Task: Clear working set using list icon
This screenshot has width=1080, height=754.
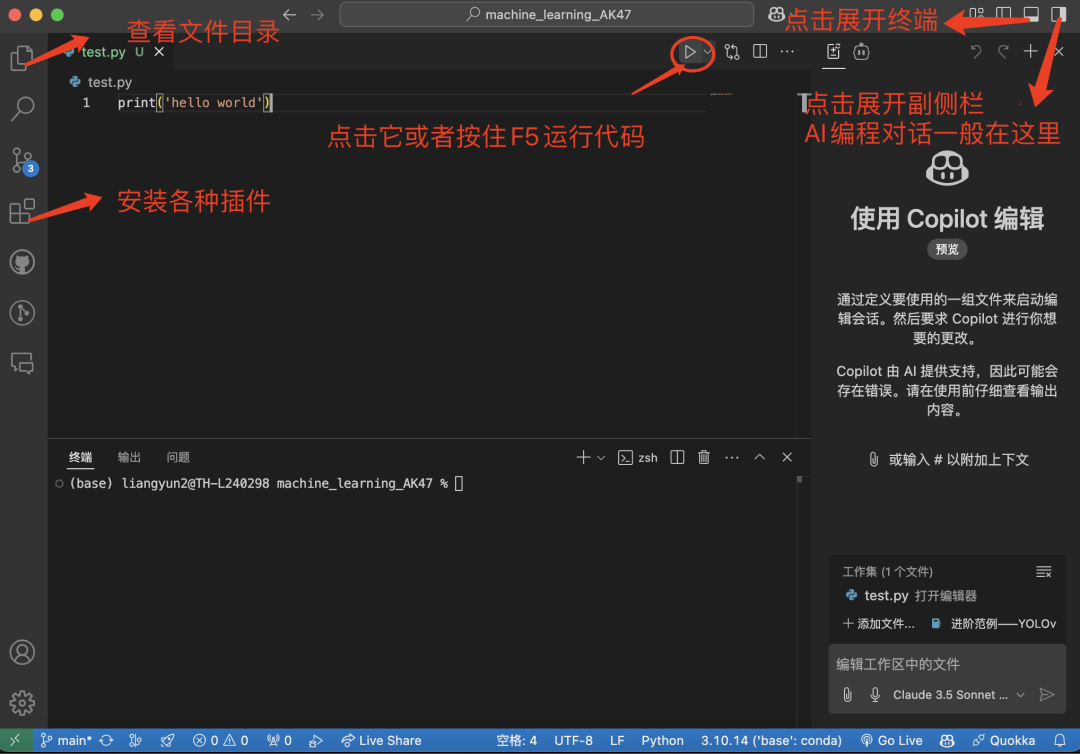Action: click(x=1043, y=572)
